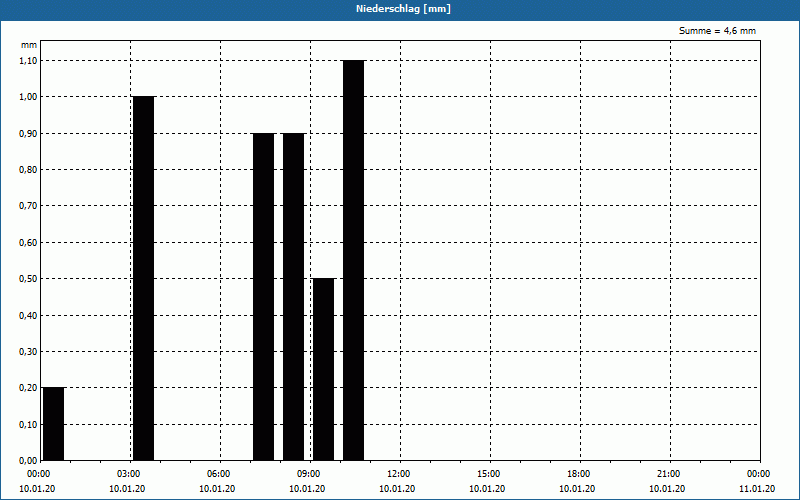This screenshot has width=800, height=500.
Task: Click the 18:00 time label
Action: (x=577, y=474)
